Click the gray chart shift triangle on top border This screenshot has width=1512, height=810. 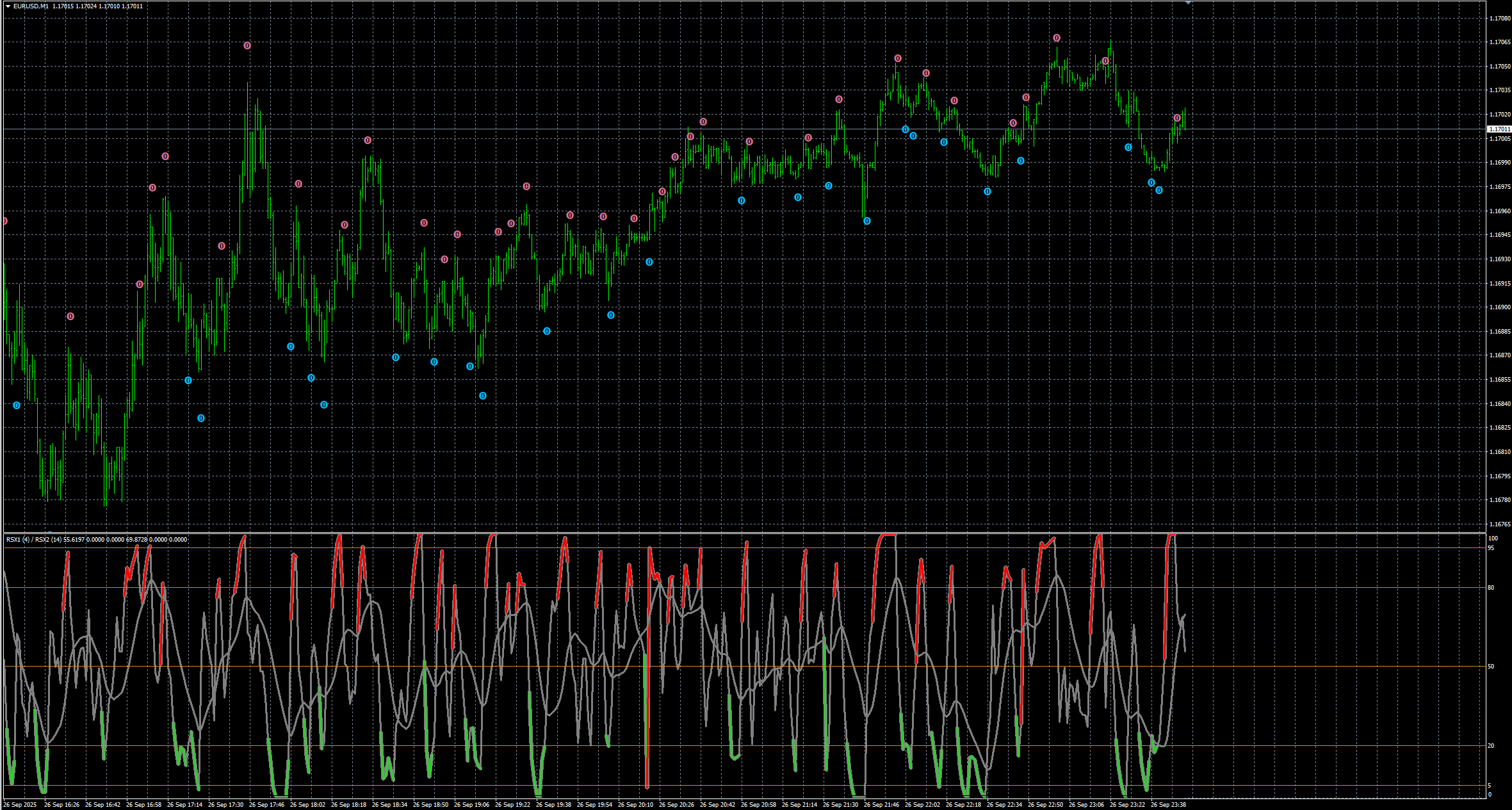pyautogui.click(x=1188, y=3)
